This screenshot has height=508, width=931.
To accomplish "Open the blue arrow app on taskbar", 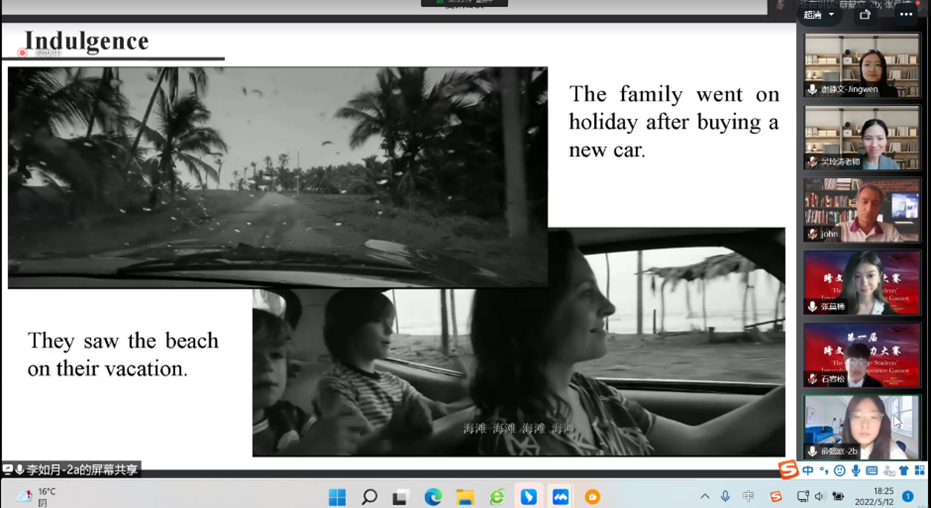I will tap(528, 496).
